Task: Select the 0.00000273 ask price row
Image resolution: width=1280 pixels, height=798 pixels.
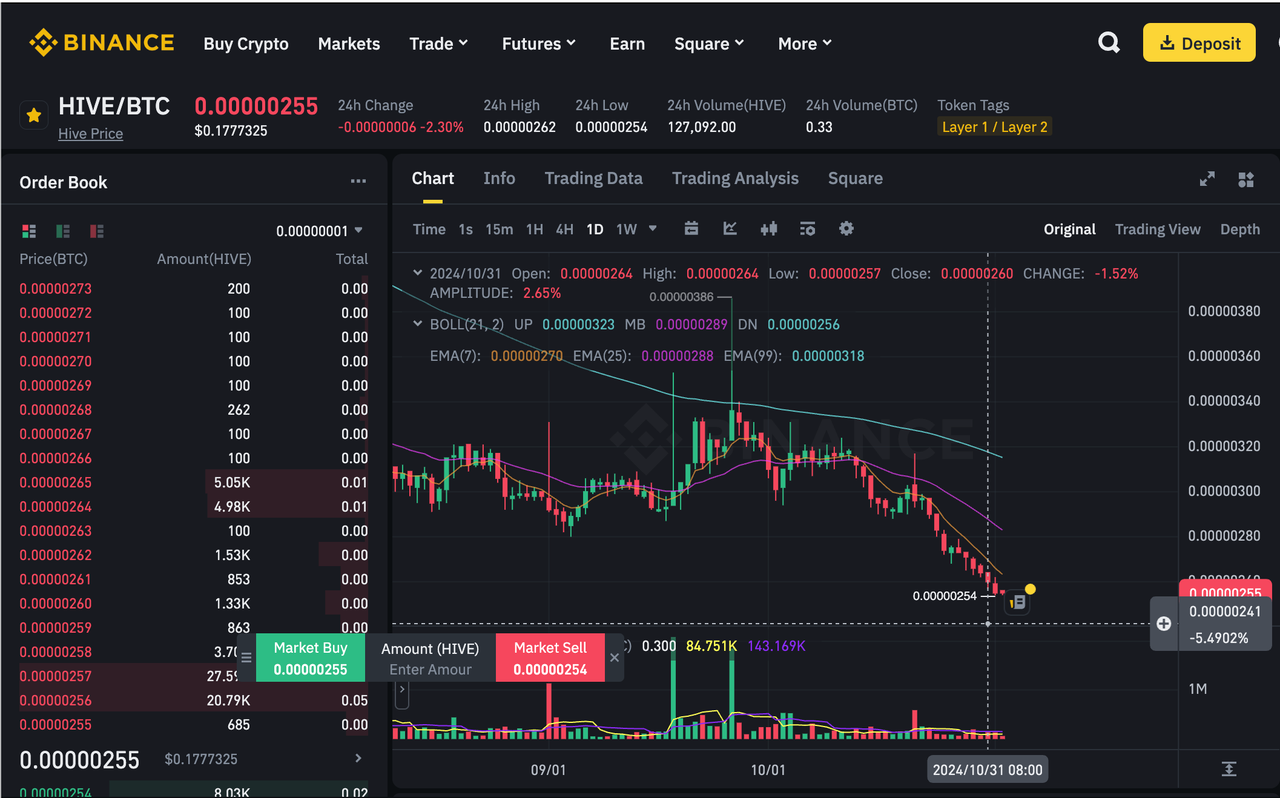Action: [193, 288]
